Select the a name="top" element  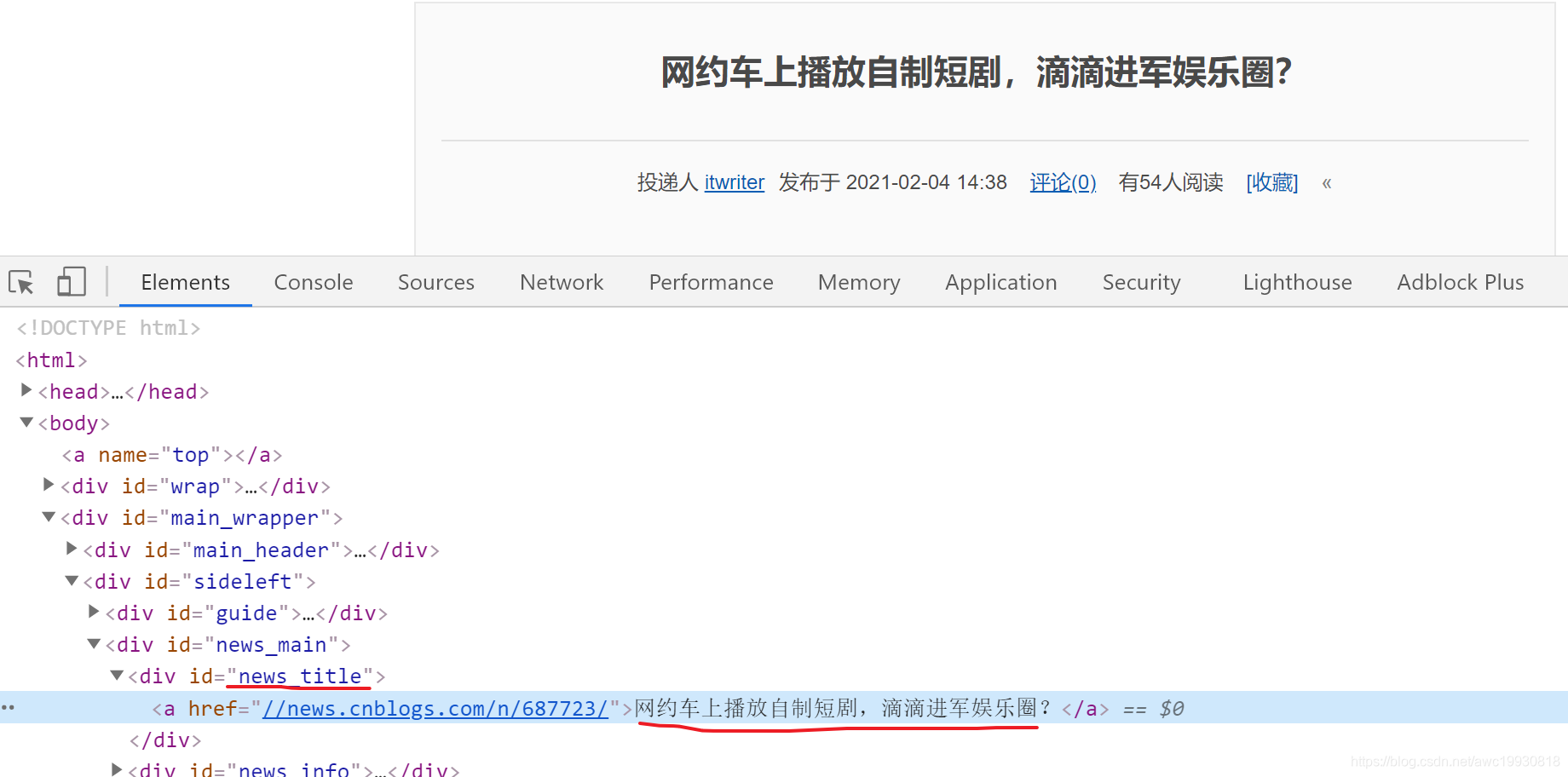pyautogui.click(x=171, y=455)
